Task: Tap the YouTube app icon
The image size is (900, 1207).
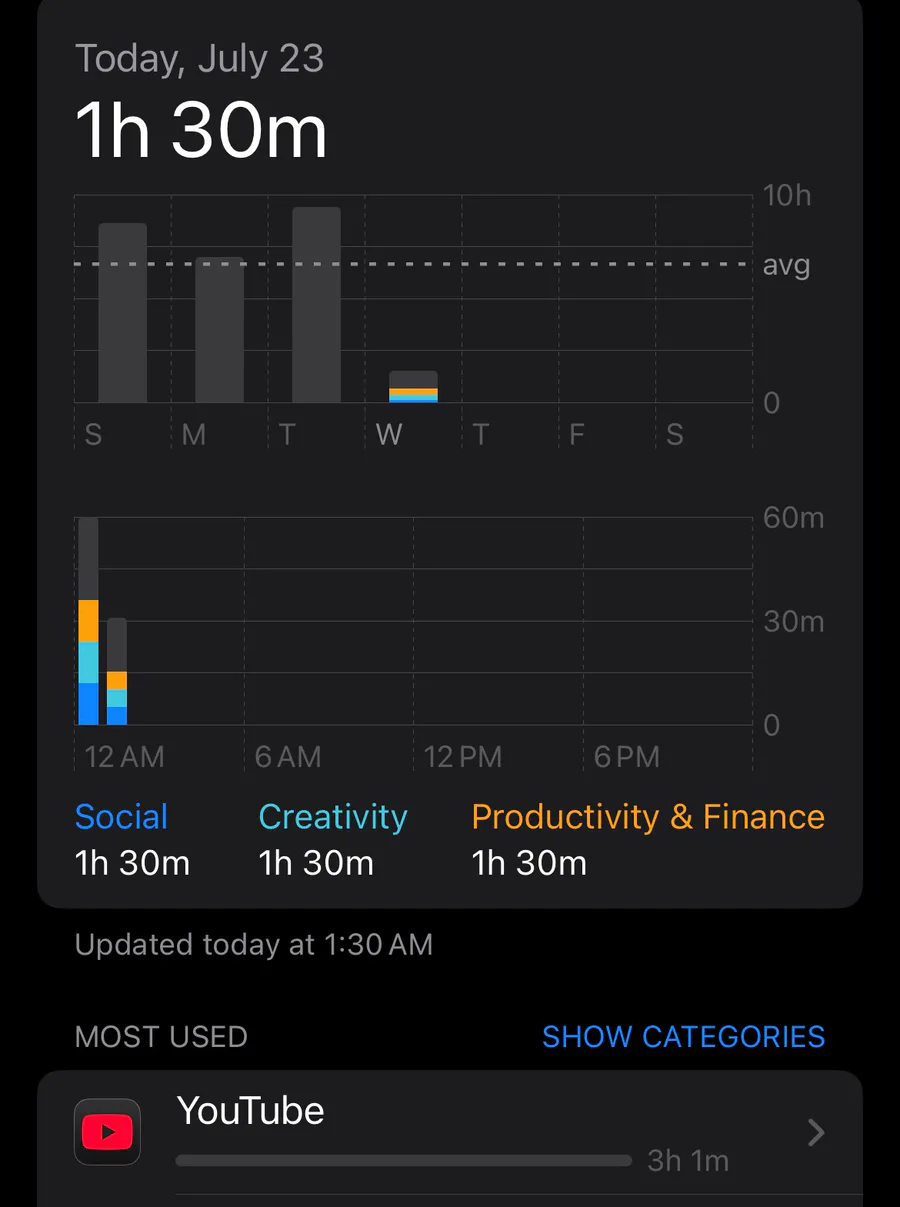Action: [107, 1132]
